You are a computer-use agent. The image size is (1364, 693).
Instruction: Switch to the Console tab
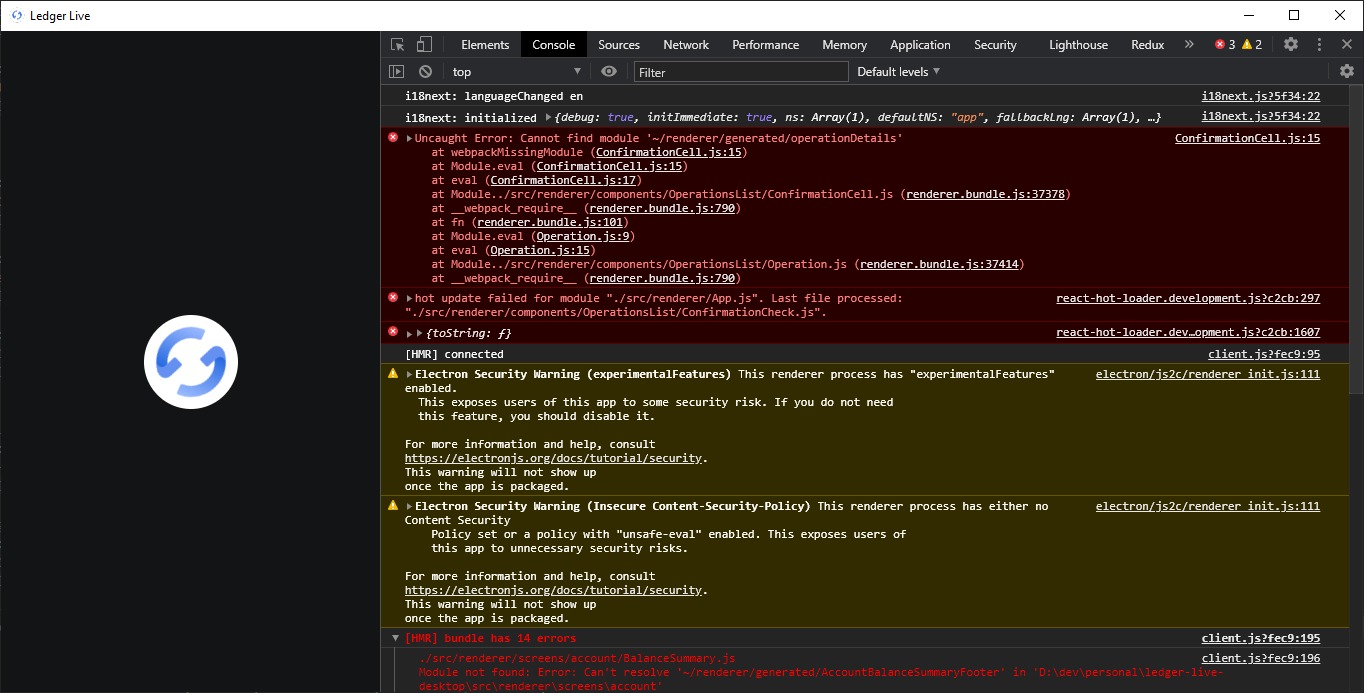click(x=554, y=45)
